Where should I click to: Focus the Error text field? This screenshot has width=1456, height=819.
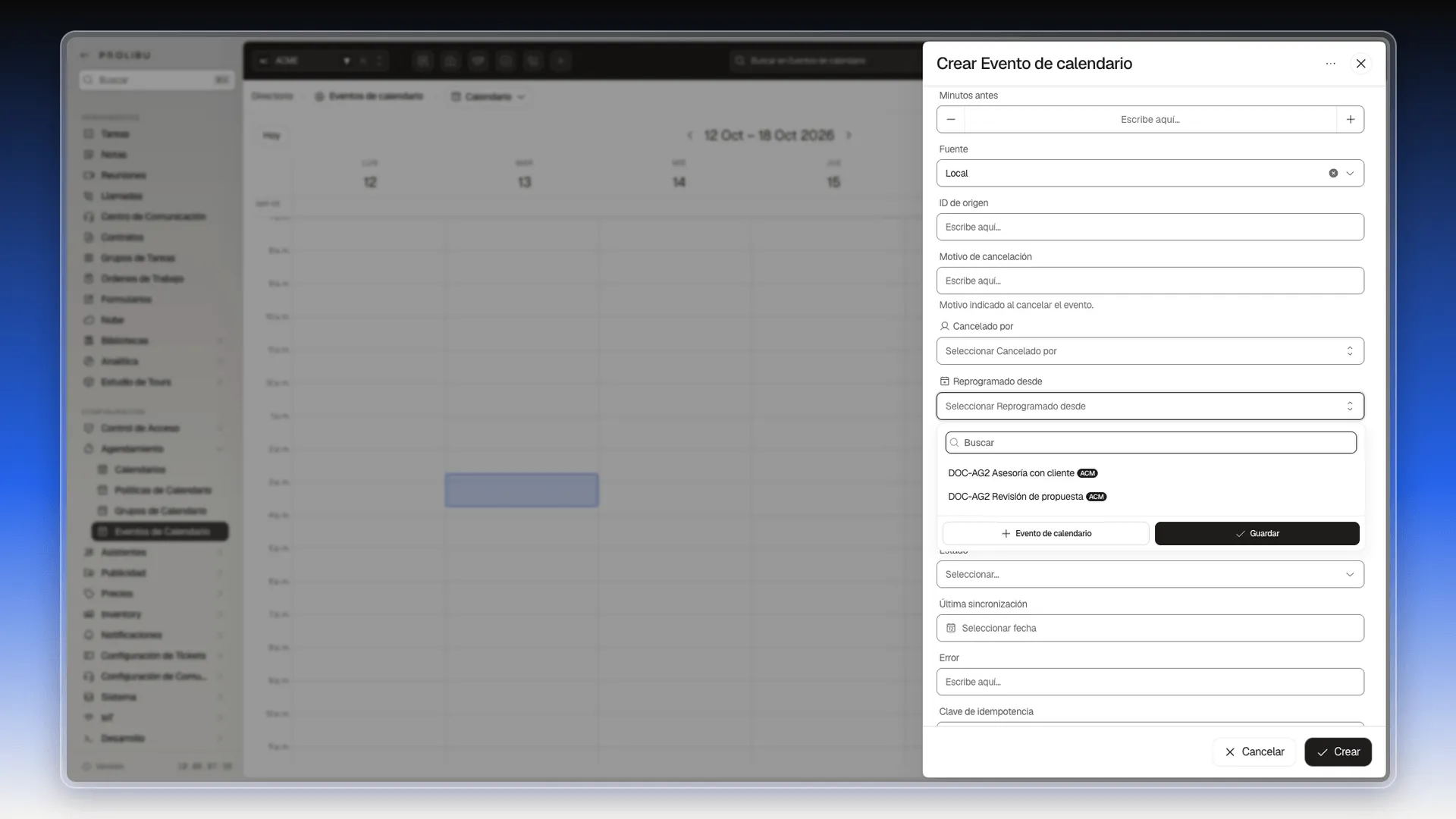click(1150, 682)
